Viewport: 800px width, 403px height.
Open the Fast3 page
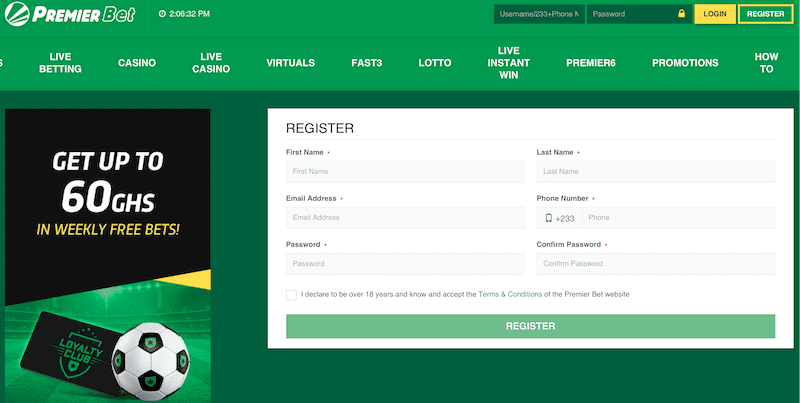tap(366, 63)
